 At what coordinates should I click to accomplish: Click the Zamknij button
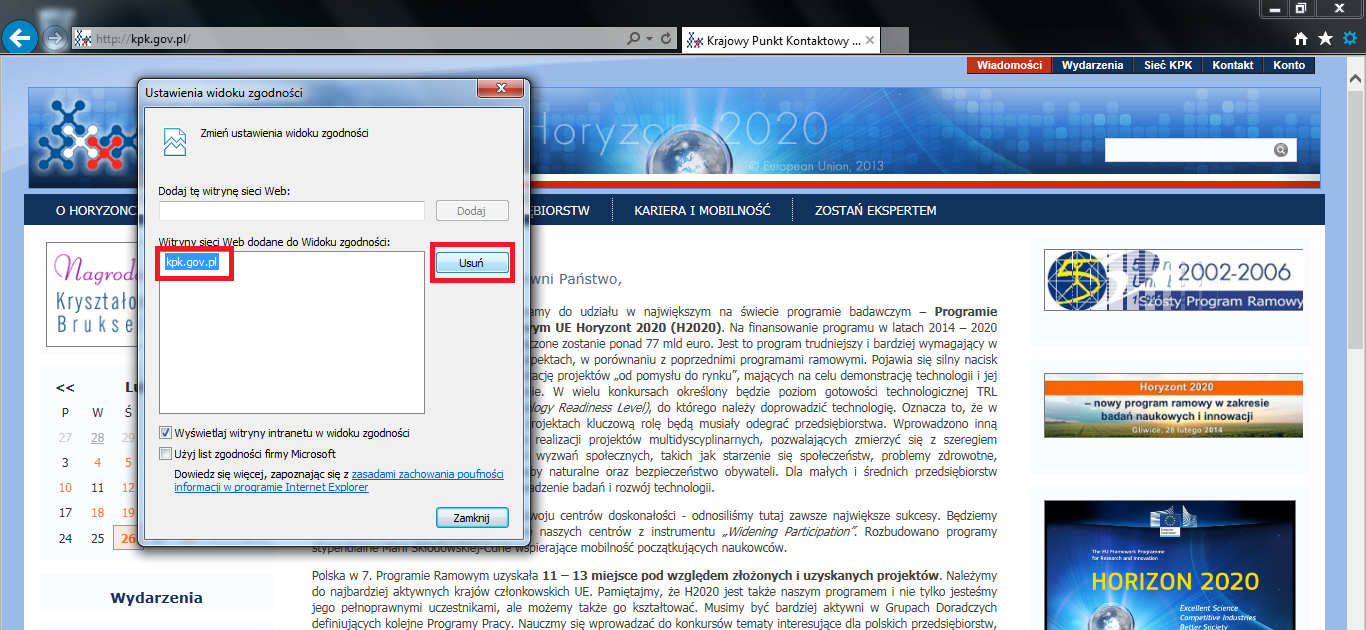tap(472, 518)
